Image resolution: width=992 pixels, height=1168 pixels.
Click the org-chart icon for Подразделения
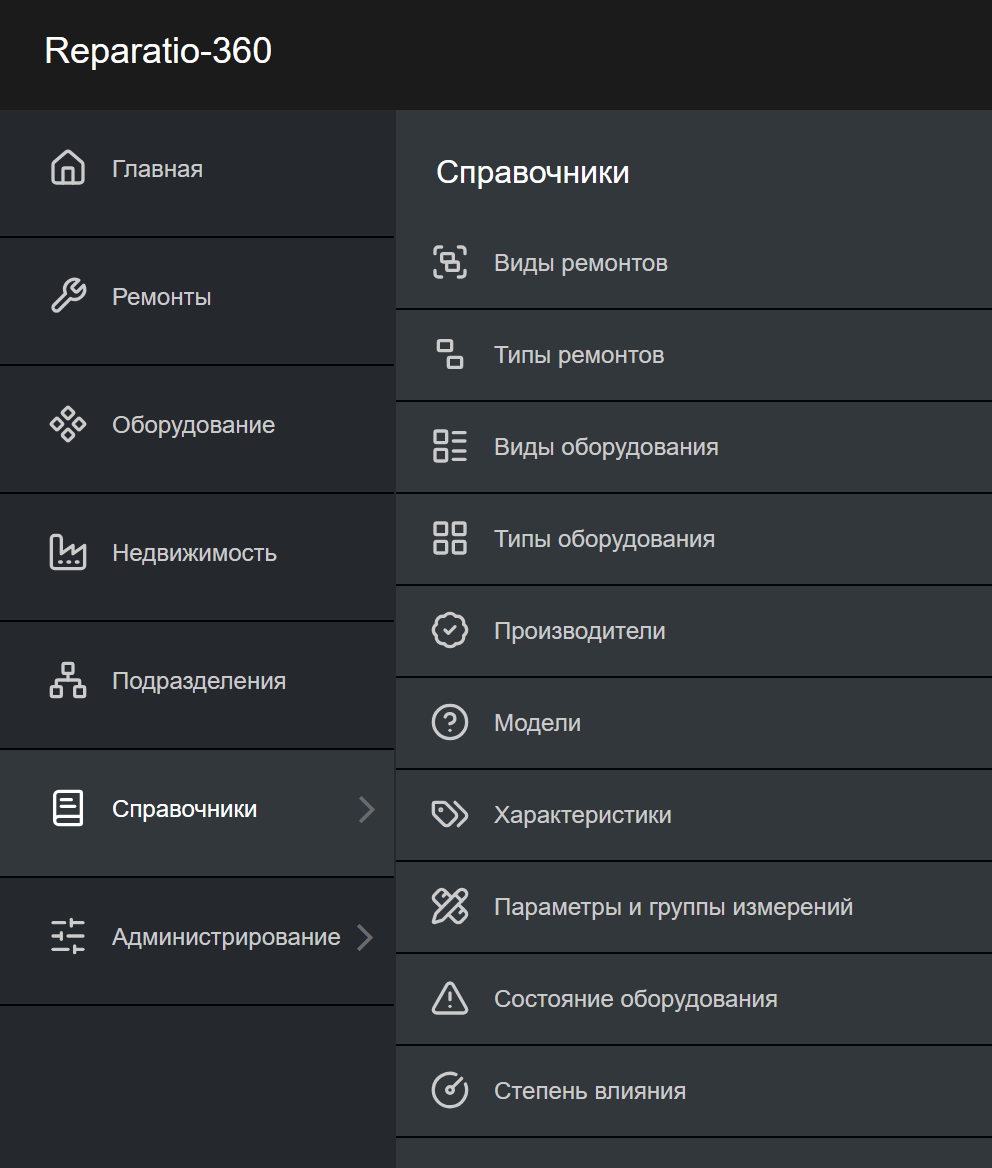coord(68,681)
